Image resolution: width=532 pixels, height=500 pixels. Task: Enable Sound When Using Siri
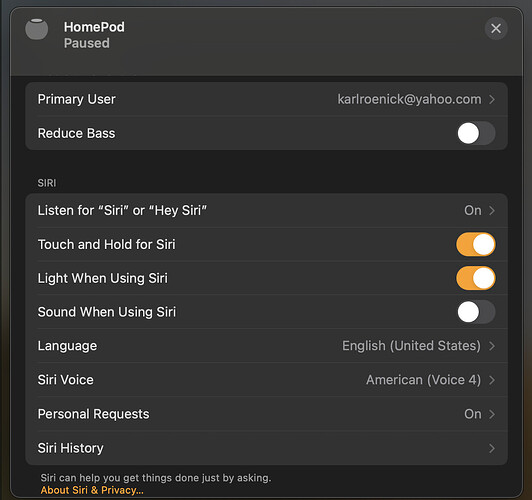coord(476,312)
